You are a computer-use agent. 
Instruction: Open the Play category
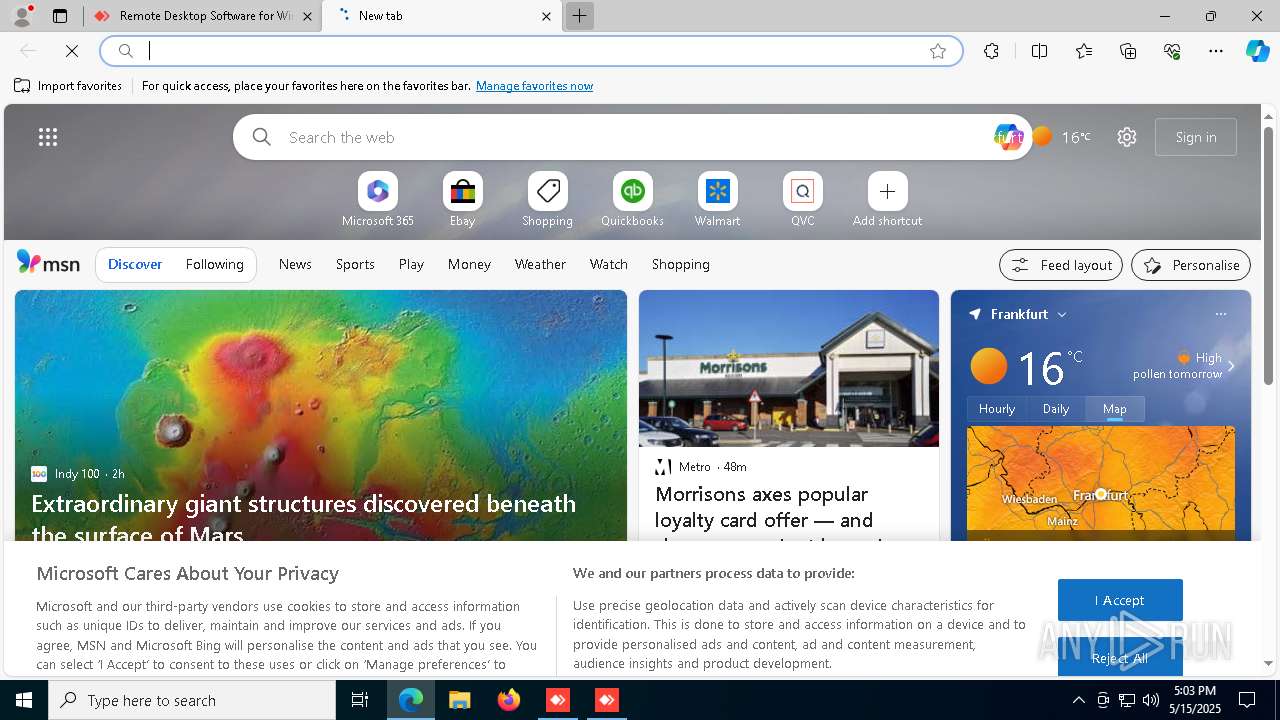click(411, 264)
